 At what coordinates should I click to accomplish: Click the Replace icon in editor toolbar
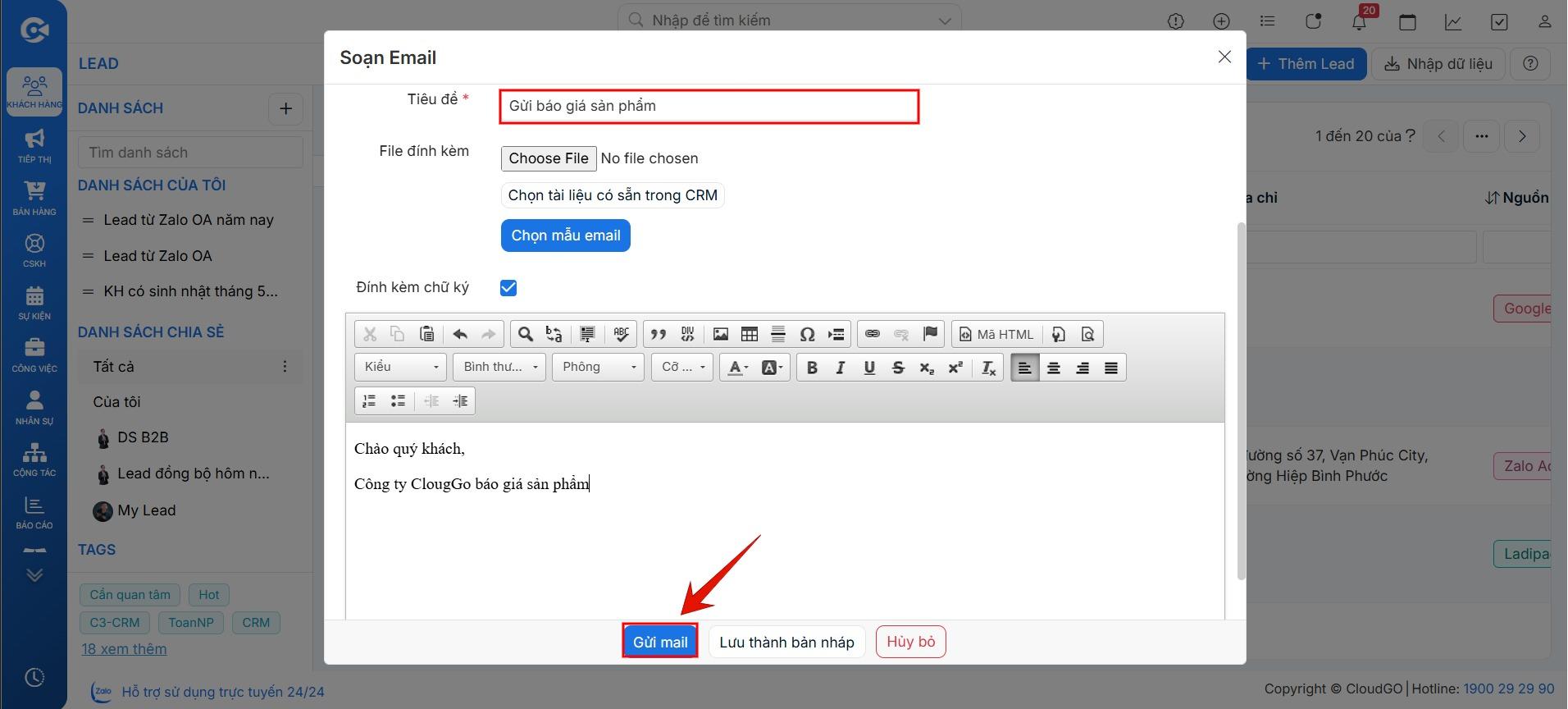point(554,334)
